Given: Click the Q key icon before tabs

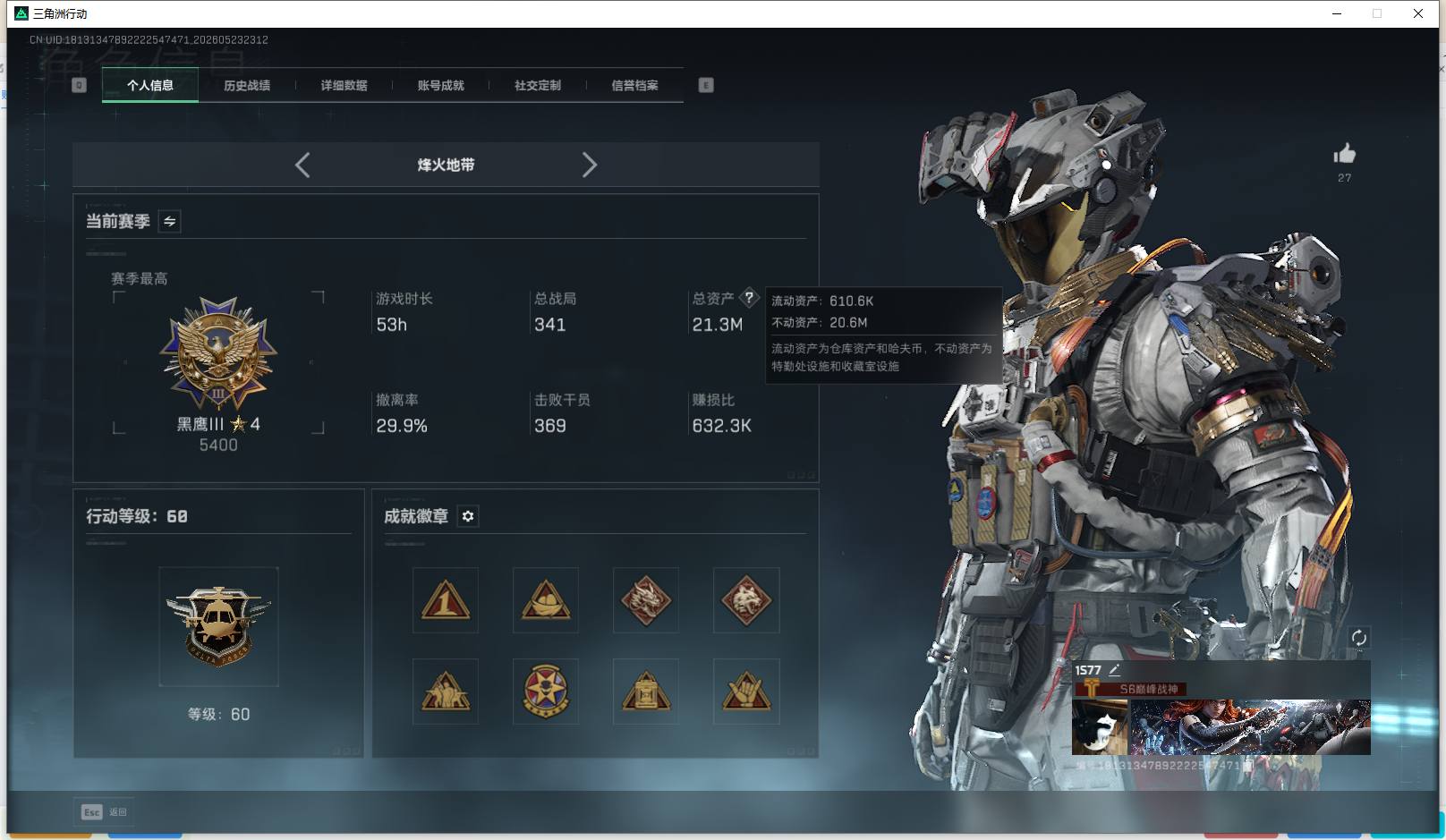Looking at the screenshot, I should tap(79, 85).
